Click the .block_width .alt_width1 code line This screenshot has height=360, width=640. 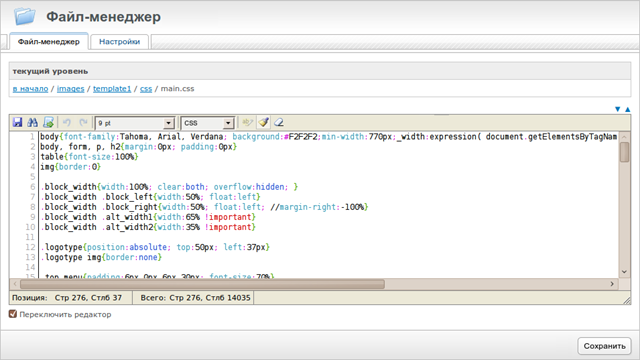click(148, 217)
